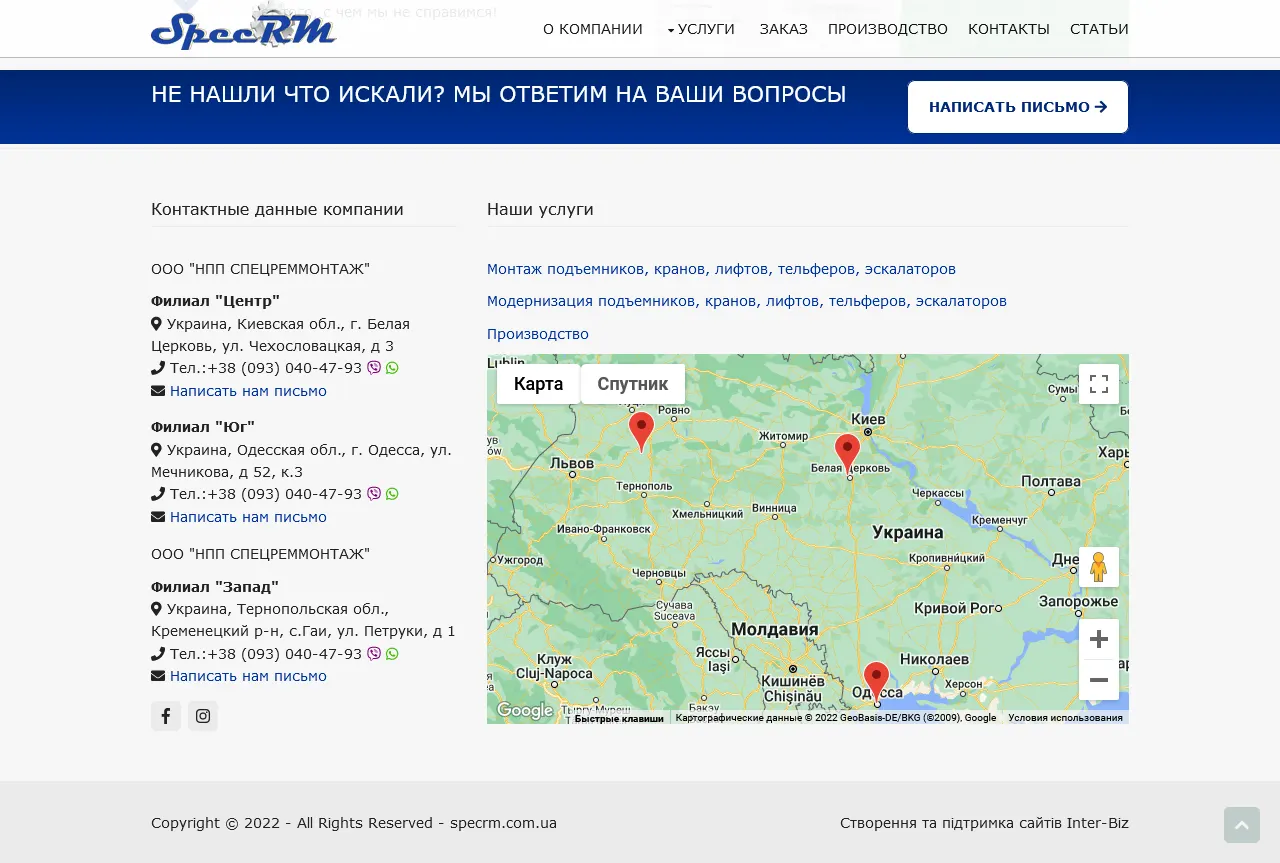Enable fullscreen mode on the map
The image size is (1280, 863).
(1099, 384)
